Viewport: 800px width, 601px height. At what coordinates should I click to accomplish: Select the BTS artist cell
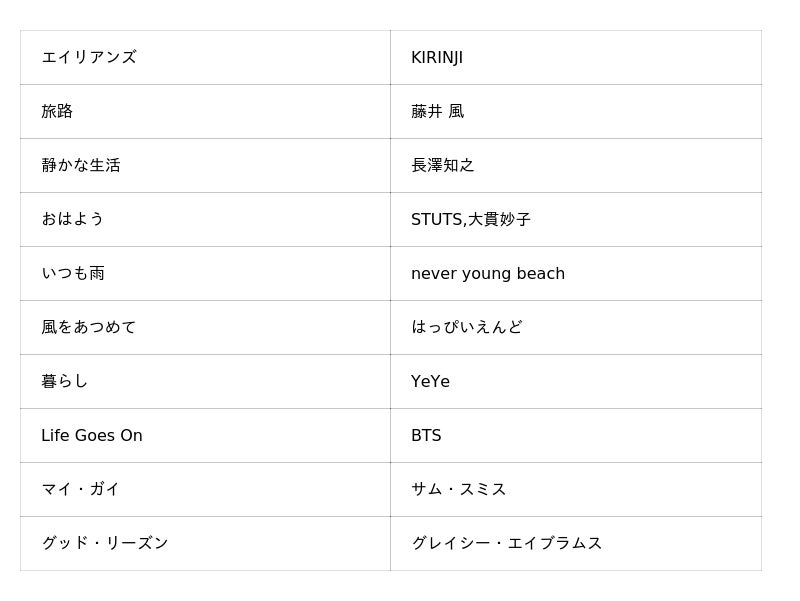[576, 436]
